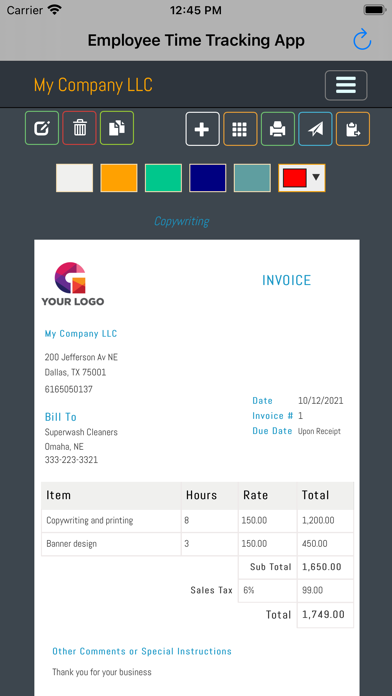392x696 pixels.
Task: Click the Rate column header
Action: click(x=268, y=495)
